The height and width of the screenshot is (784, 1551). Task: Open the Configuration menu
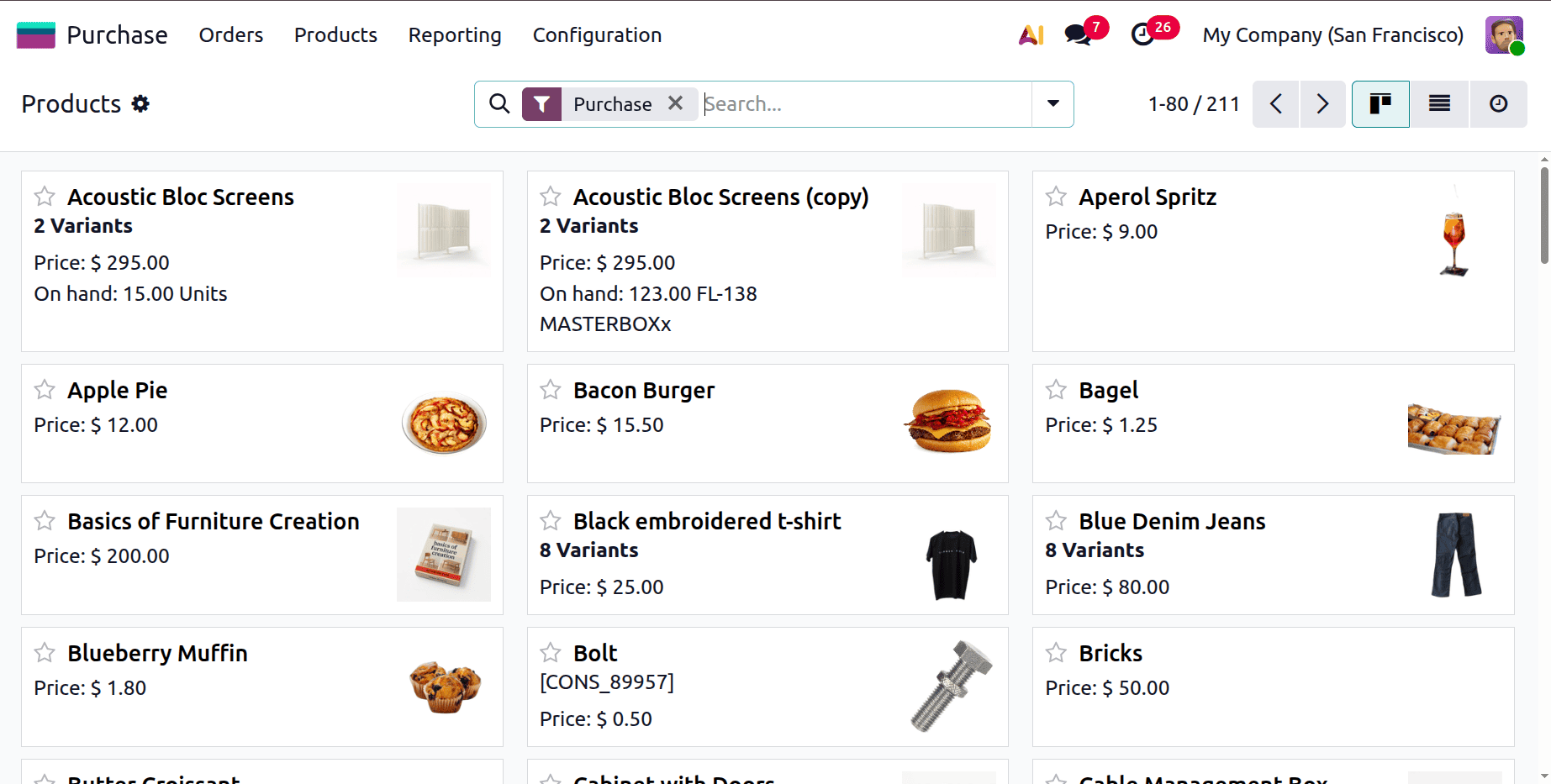[597, 35]
